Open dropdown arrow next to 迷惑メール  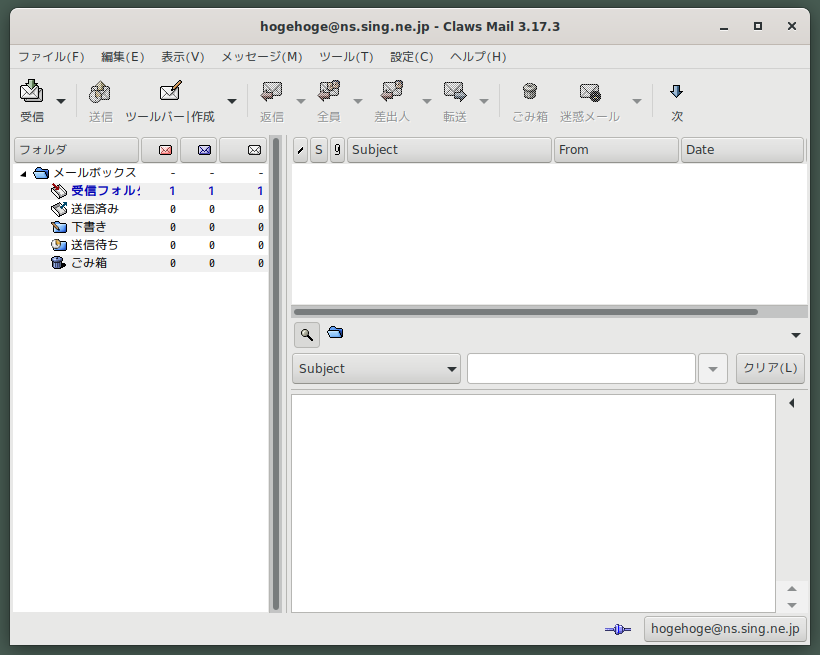(x=636, y=101)
